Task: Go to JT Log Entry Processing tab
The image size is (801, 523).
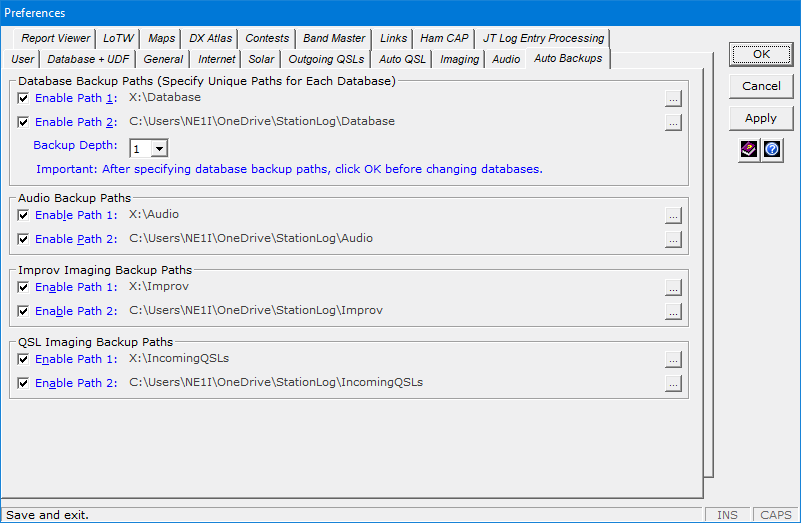Action: pos(543,38)
